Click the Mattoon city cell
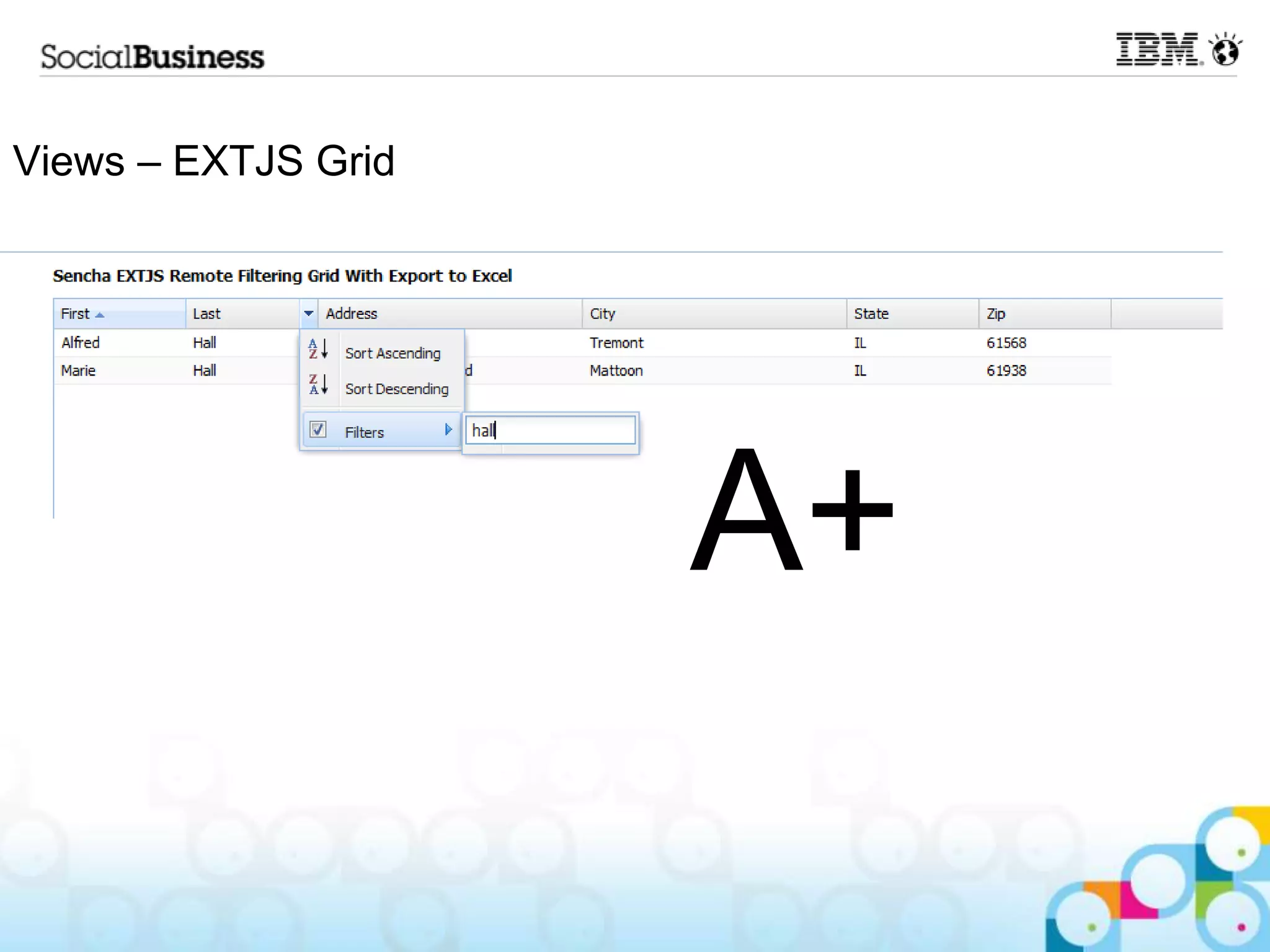Image resolution: width=1270 pixels, height=952 pixels. point(616,371)
